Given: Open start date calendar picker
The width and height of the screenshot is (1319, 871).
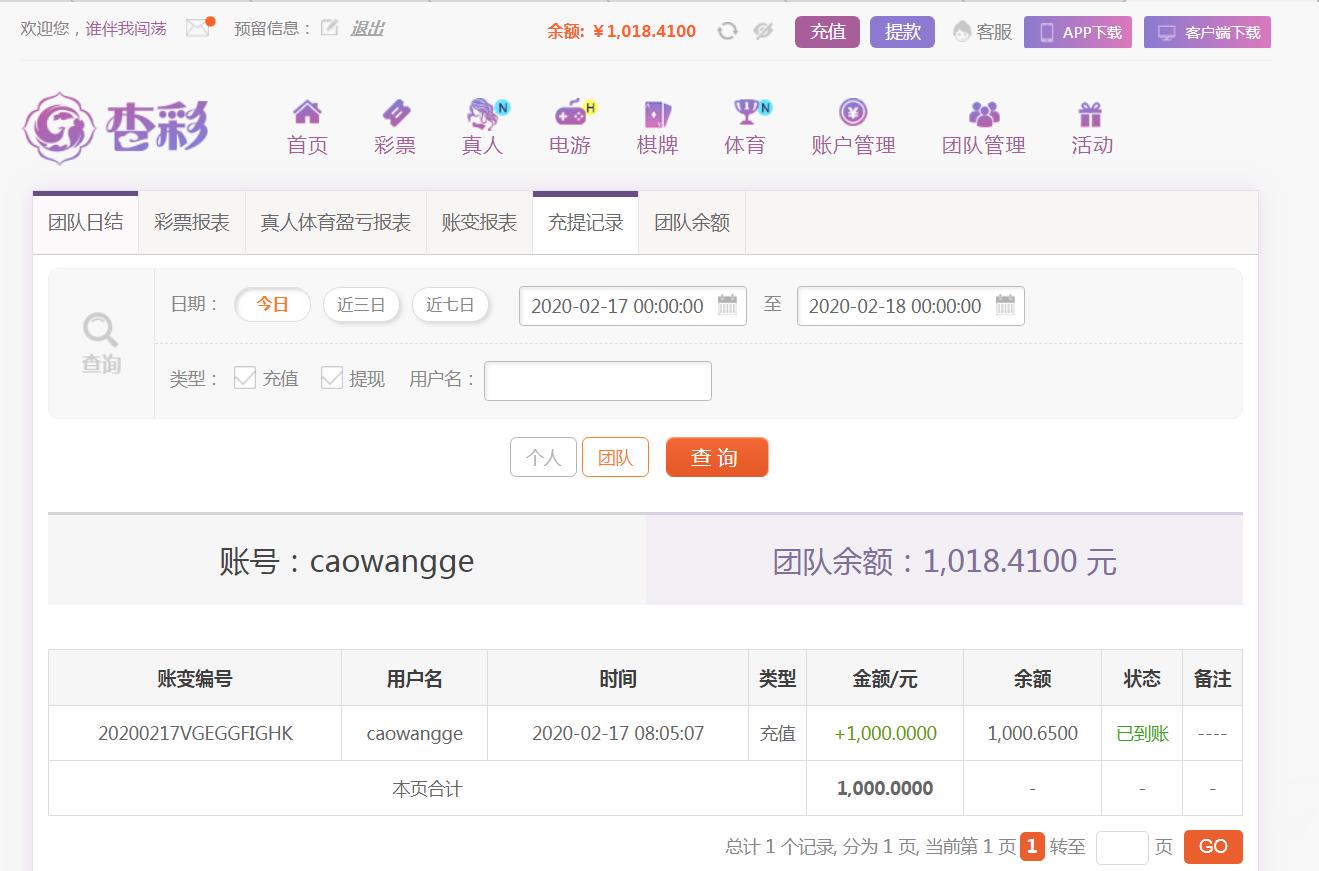Looking at the screenshot, I should point(728,305).
